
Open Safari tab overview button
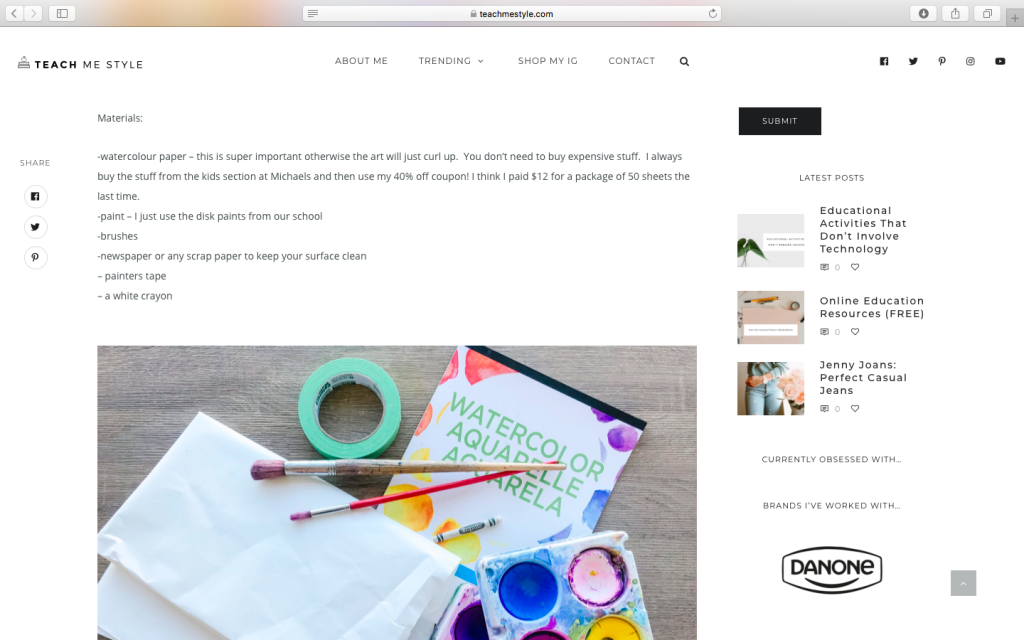(x=987, y=13)
